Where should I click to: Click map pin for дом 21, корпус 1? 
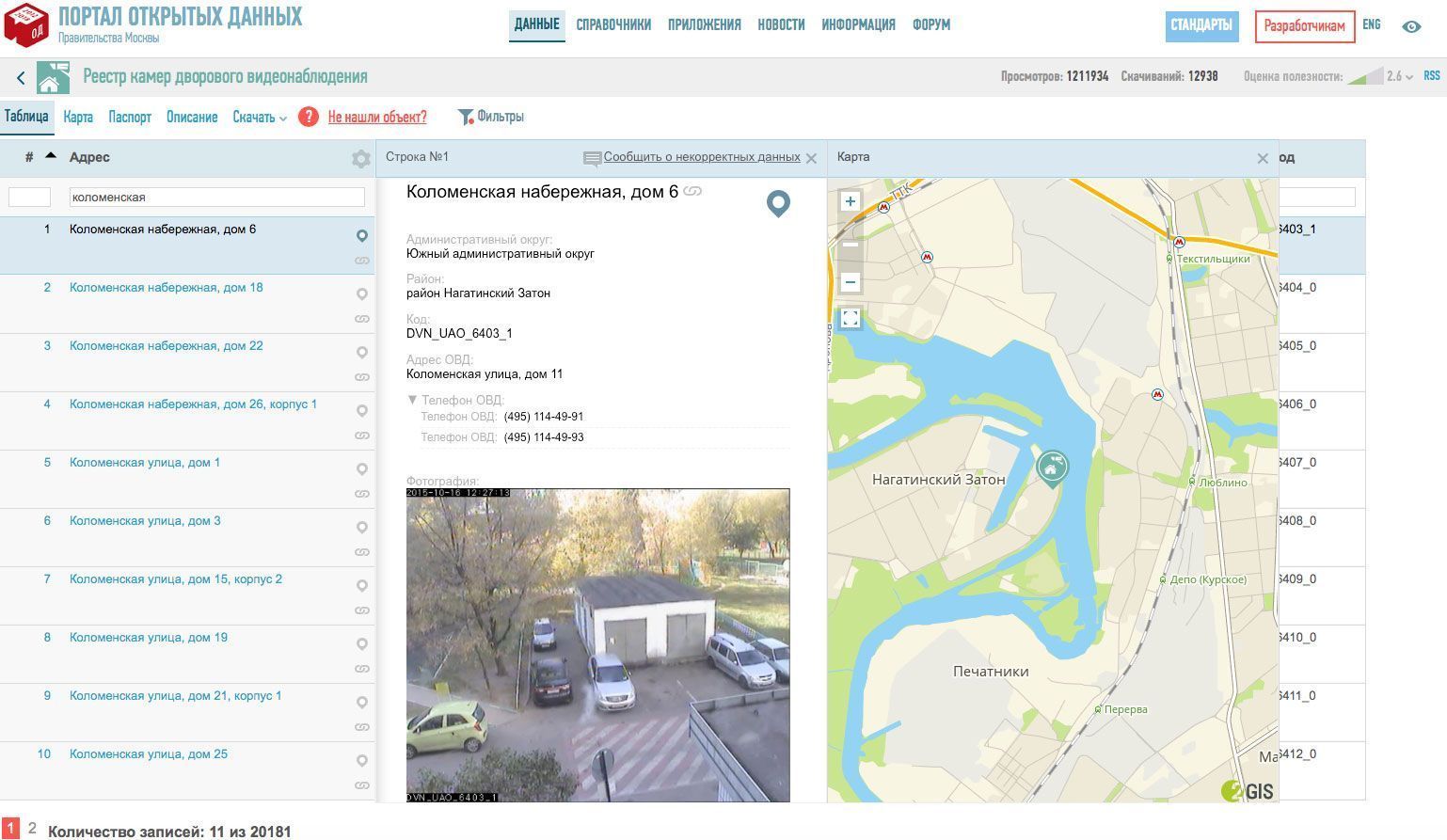pos(362,703)
